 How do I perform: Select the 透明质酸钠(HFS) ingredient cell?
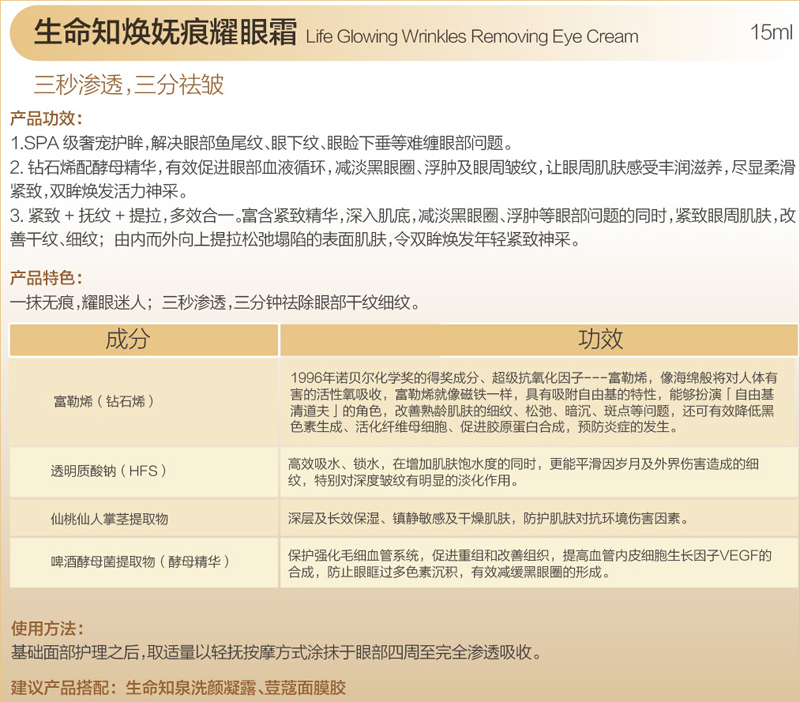coord(106,470)
